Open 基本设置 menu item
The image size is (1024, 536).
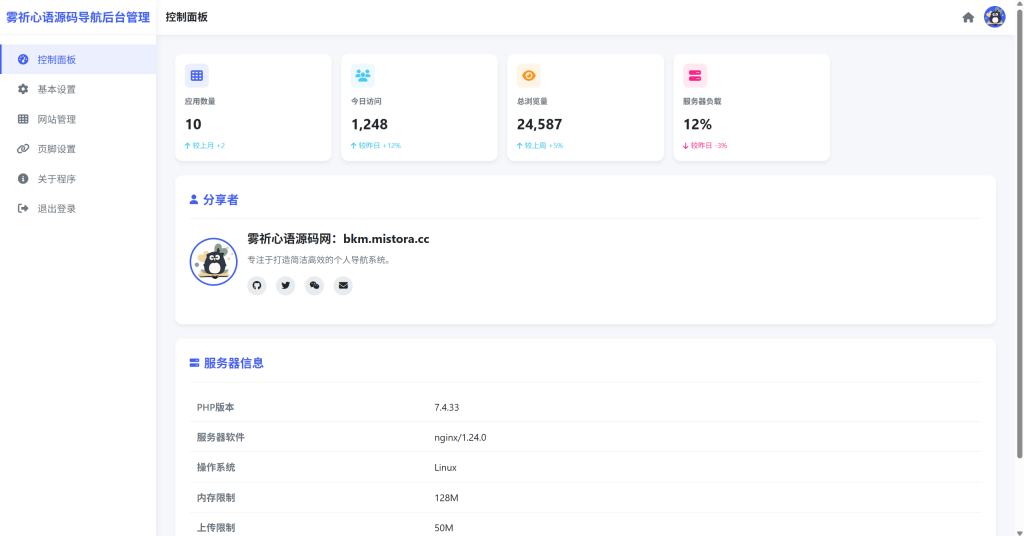coord(78,89)
